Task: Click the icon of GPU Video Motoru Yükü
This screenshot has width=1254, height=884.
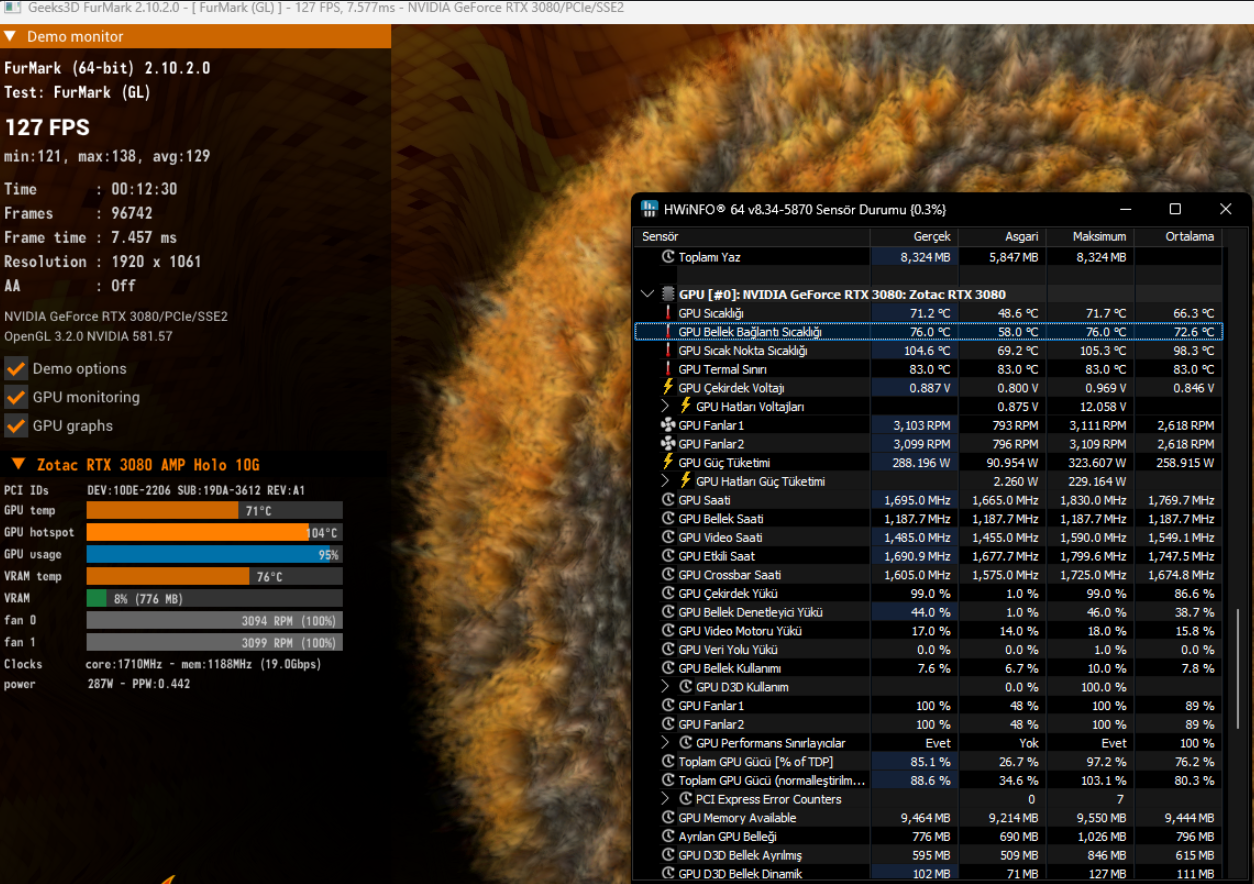Action: coord(668,631)
